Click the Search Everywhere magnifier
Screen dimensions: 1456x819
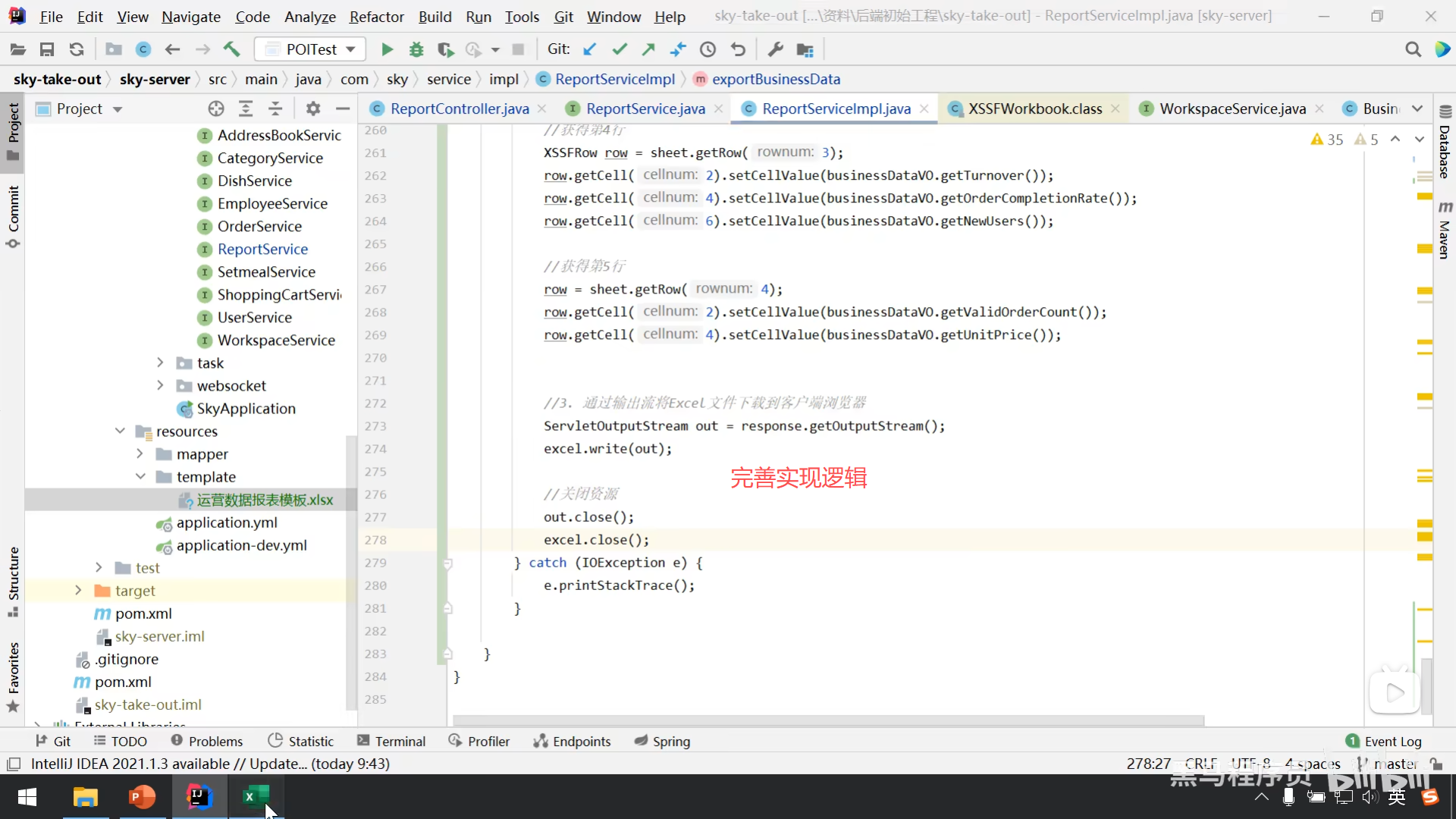click(x=1413, y=49)
